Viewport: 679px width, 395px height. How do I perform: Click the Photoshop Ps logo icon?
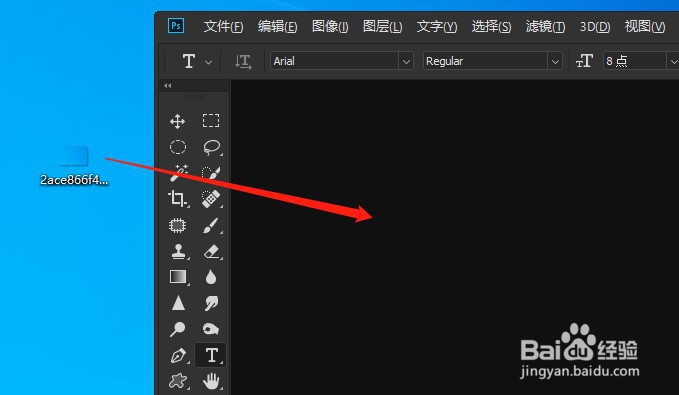[x=176, y=26]
